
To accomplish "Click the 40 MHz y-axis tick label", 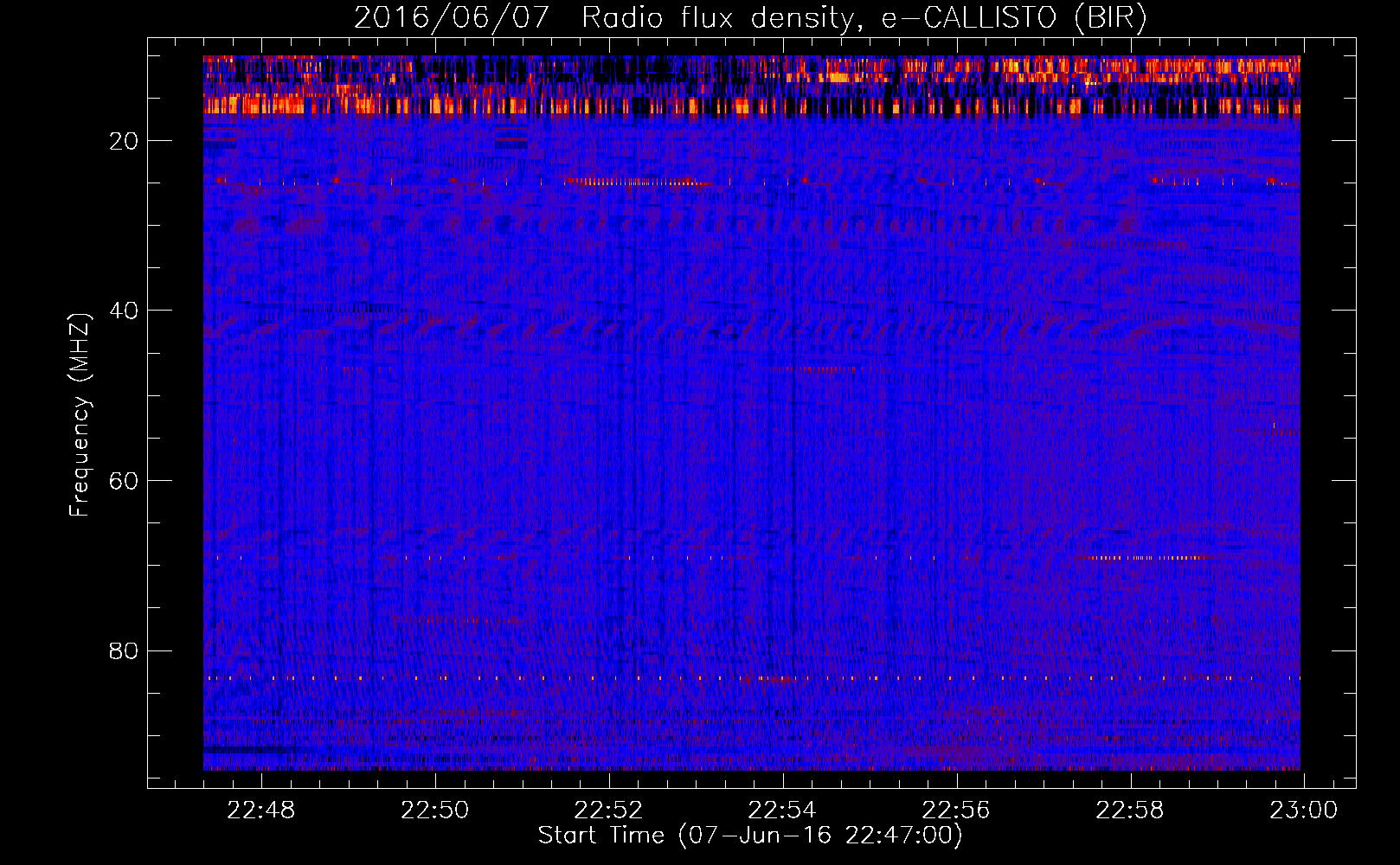I will tap(124, 311).
